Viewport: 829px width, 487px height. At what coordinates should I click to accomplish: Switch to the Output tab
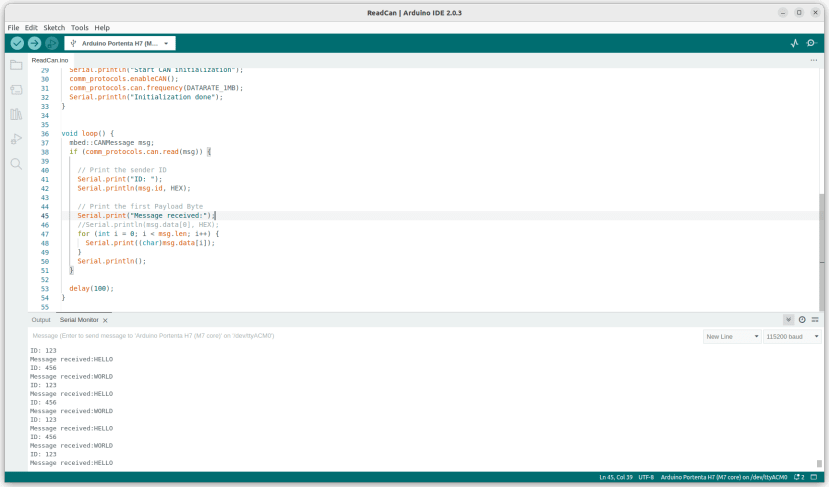point(41,320)
